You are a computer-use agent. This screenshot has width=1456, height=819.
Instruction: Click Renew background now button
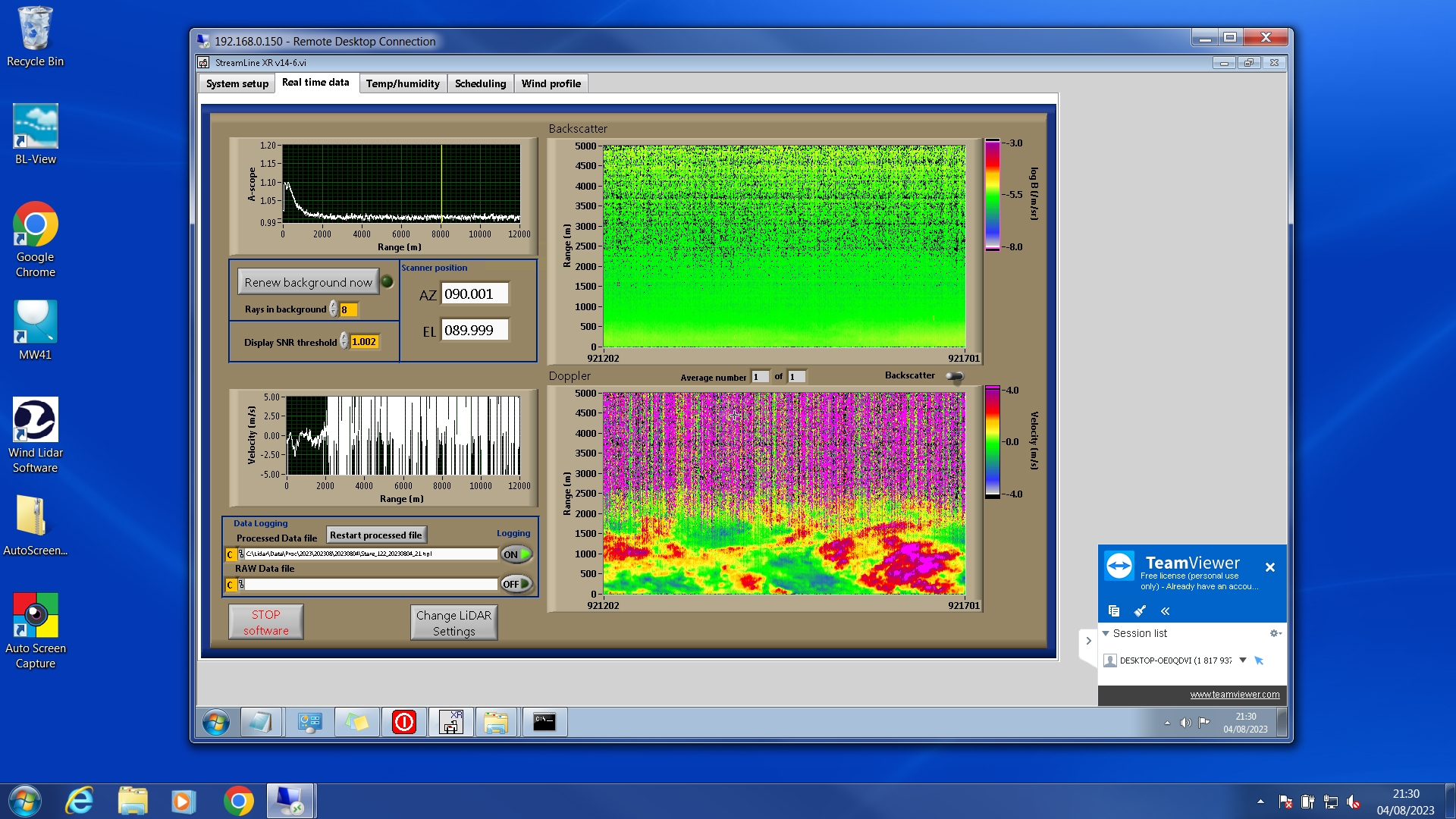pos(308,282)
